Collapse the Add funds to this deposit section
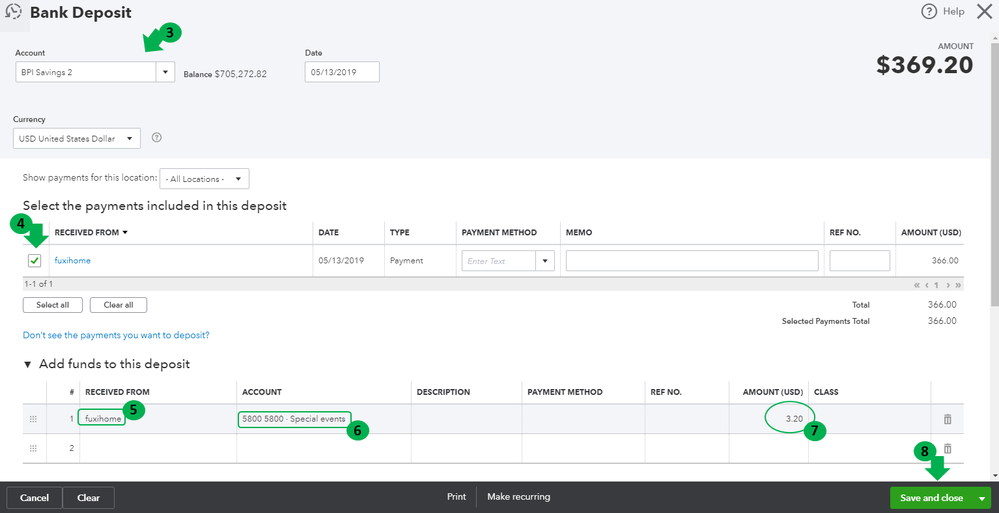999x513 pixels. tap(27, 365)
